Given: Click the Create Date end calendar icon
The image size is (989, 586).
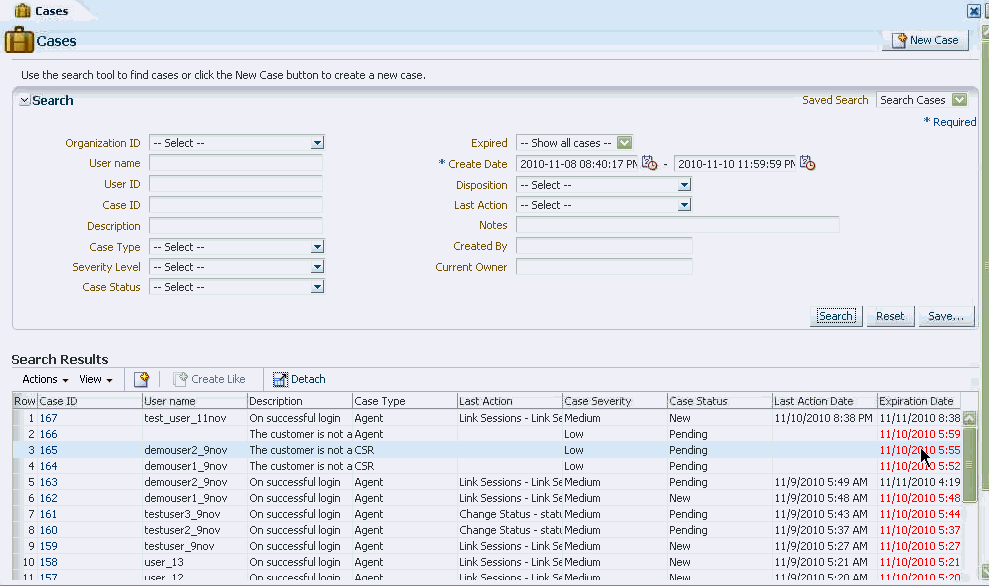Looking at the screenshot, I should point(807,163).
